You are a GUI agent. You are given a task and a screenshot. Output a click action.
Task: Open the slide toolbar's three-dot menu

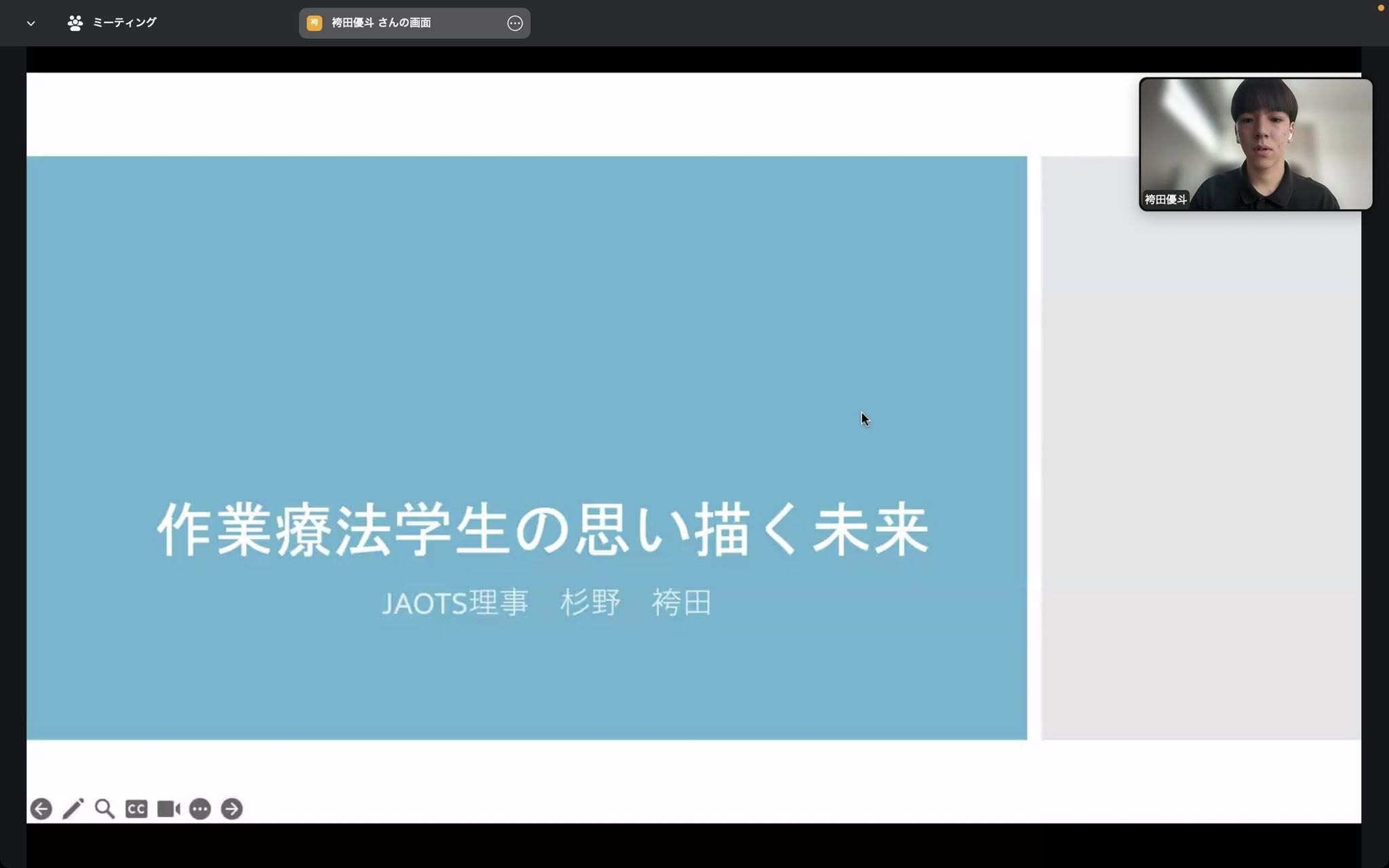coord(200,808)
